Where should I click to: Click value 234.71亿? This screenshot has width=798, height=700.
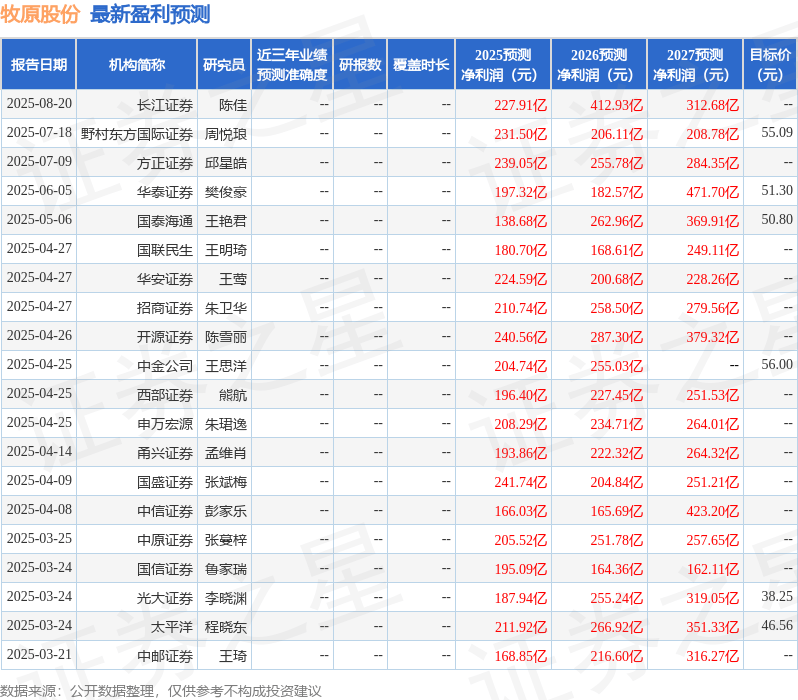[x=617, y=424]
